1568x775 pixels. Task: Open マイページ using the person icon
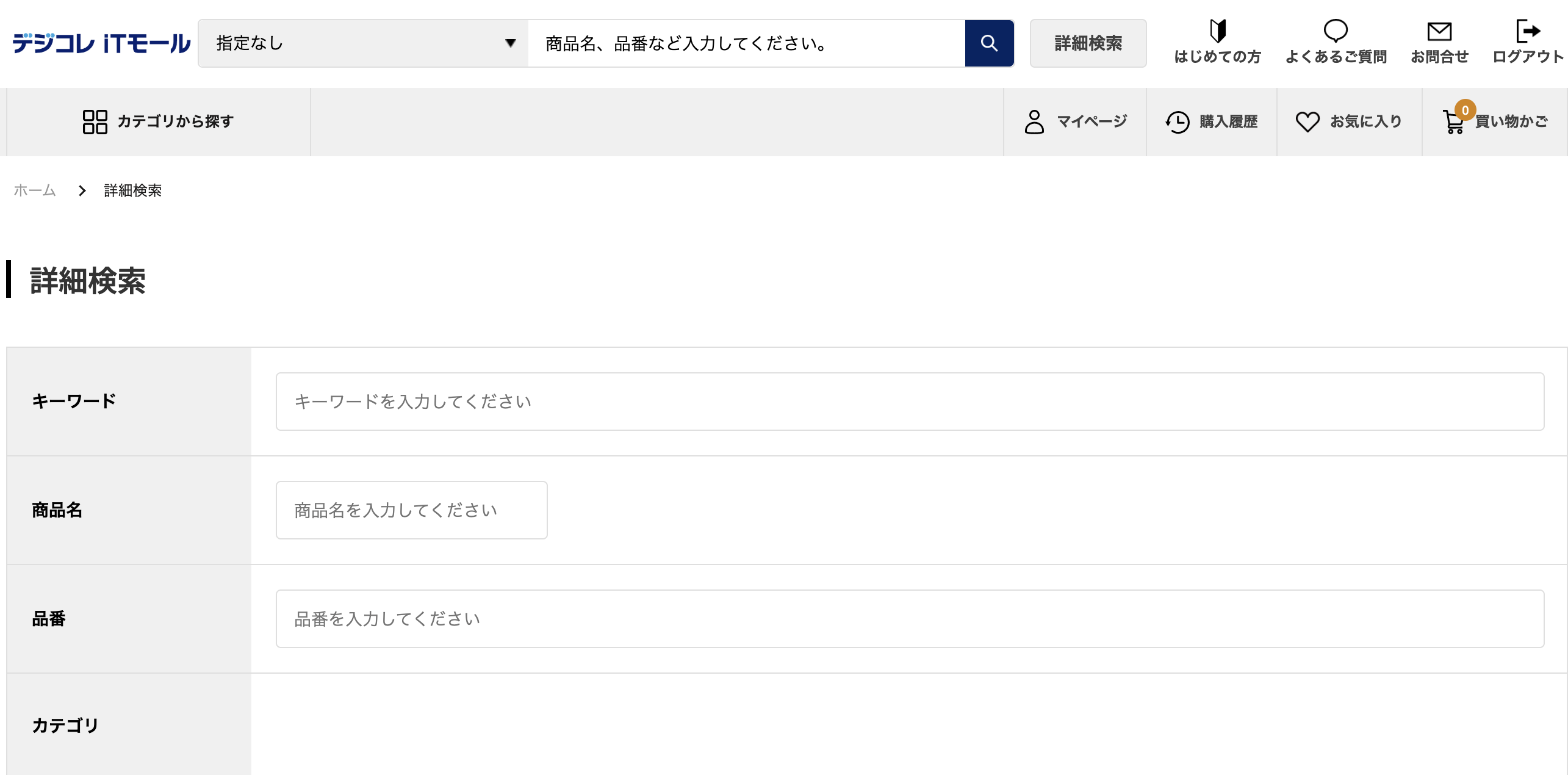click(1034, 121)
